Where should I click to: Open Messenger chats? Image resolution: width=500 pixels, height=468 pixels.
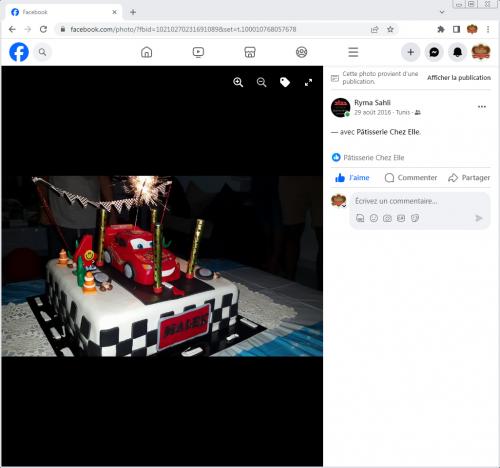click(x=434, y=52)
